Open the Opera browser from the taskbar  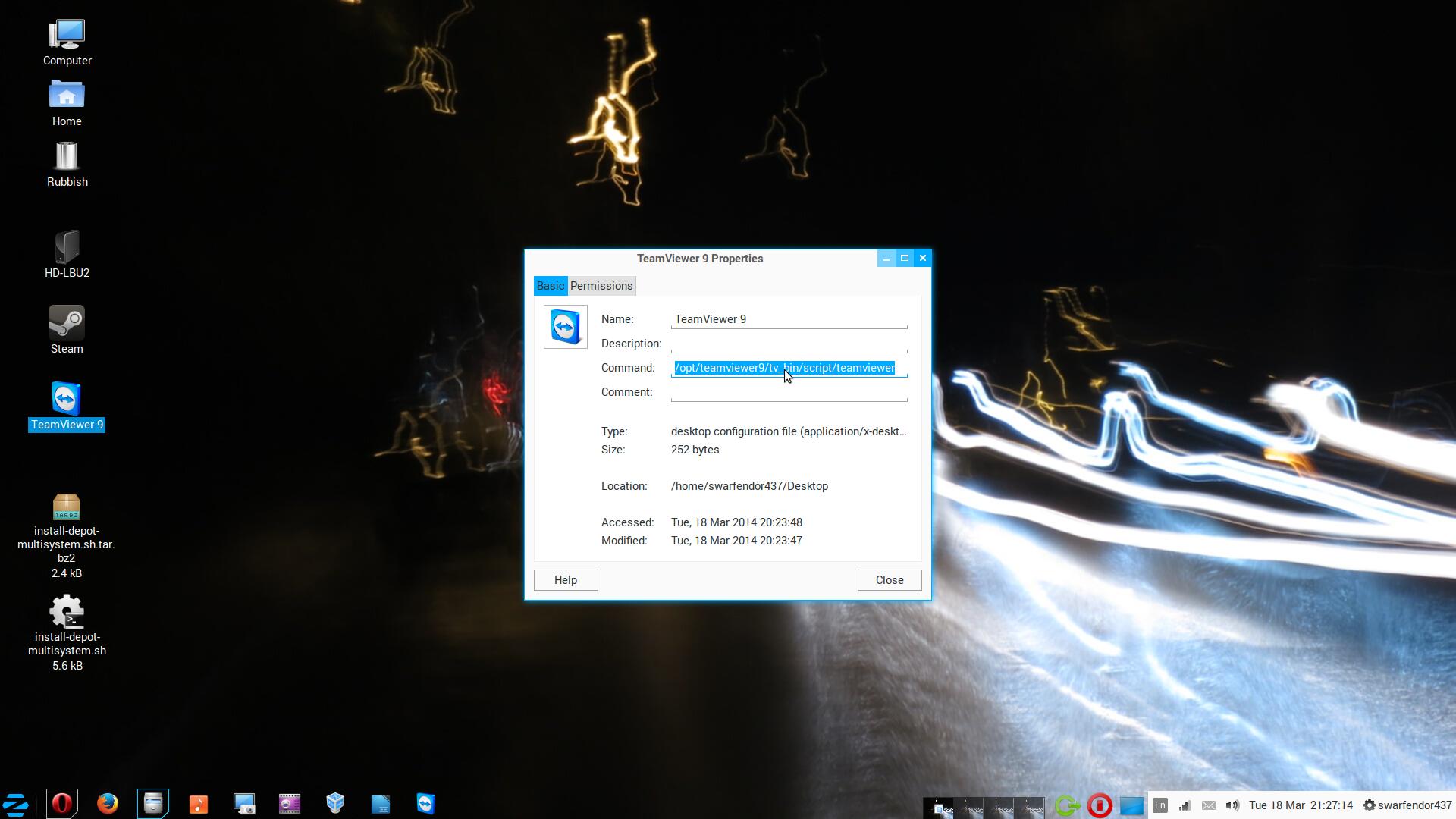pyautogui.click(x=62, y=804)
